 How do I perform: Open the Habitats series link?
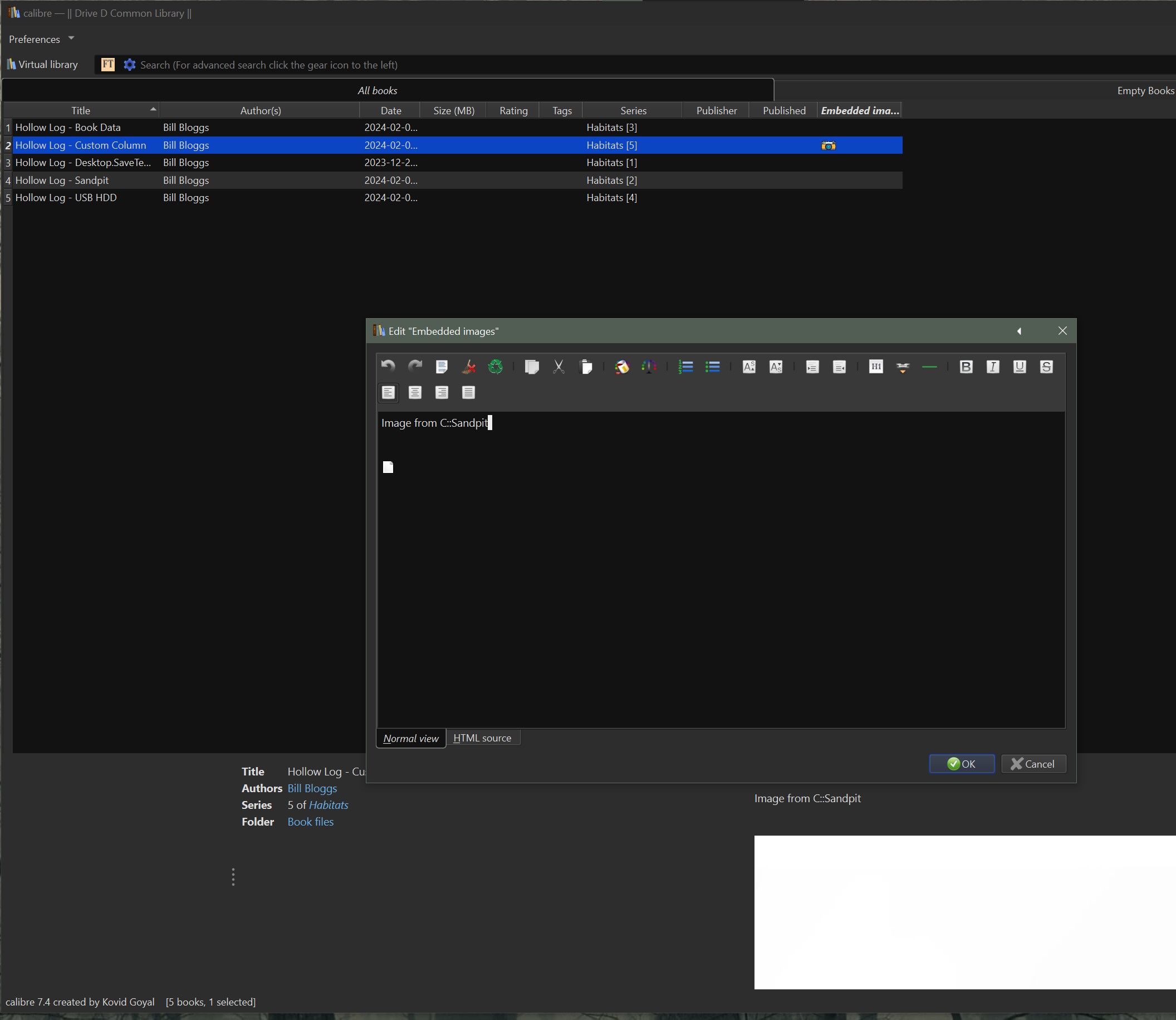coord(329,805)
